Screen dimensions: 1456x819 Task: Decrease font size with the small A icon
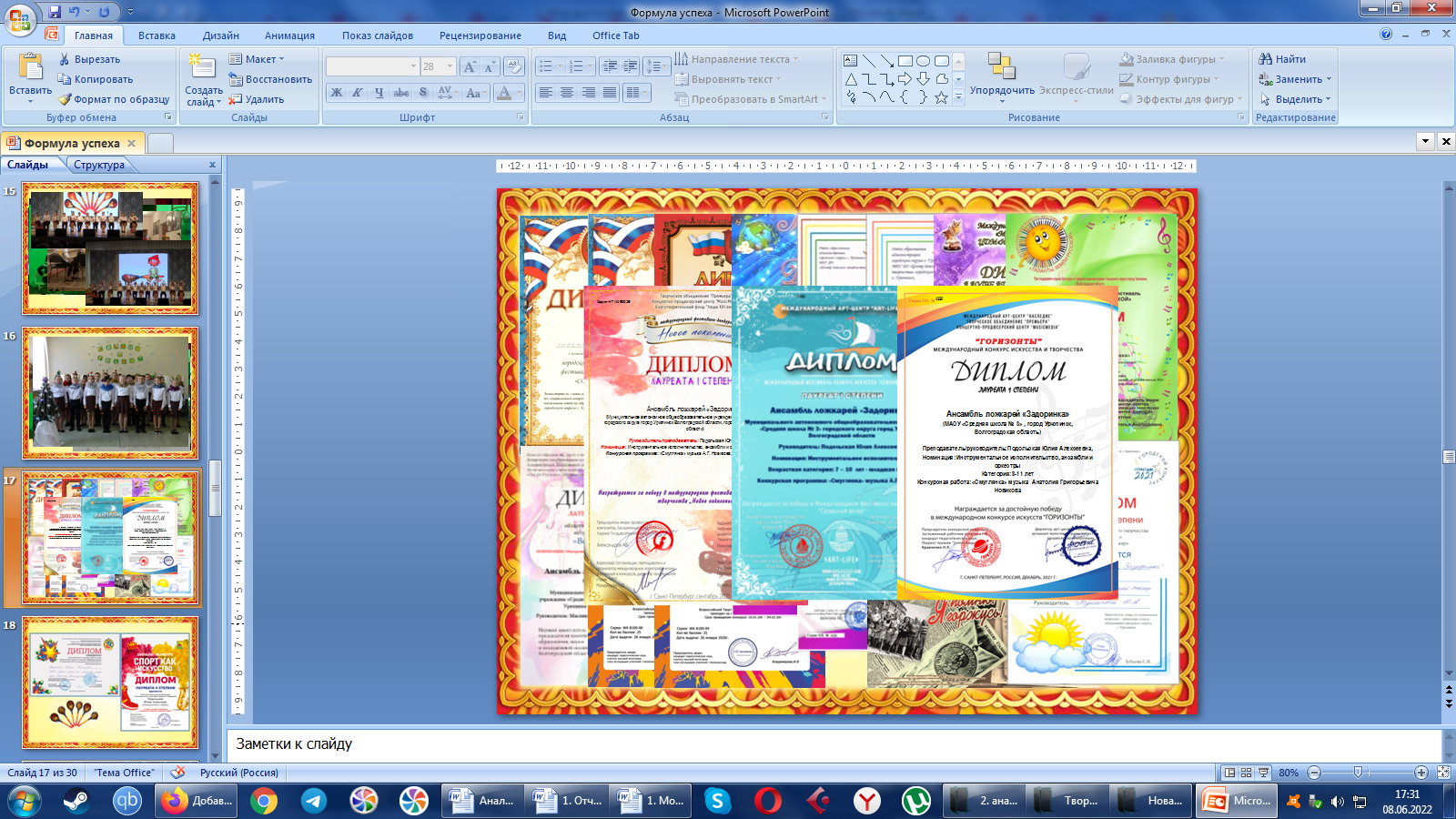click(489, 66)
